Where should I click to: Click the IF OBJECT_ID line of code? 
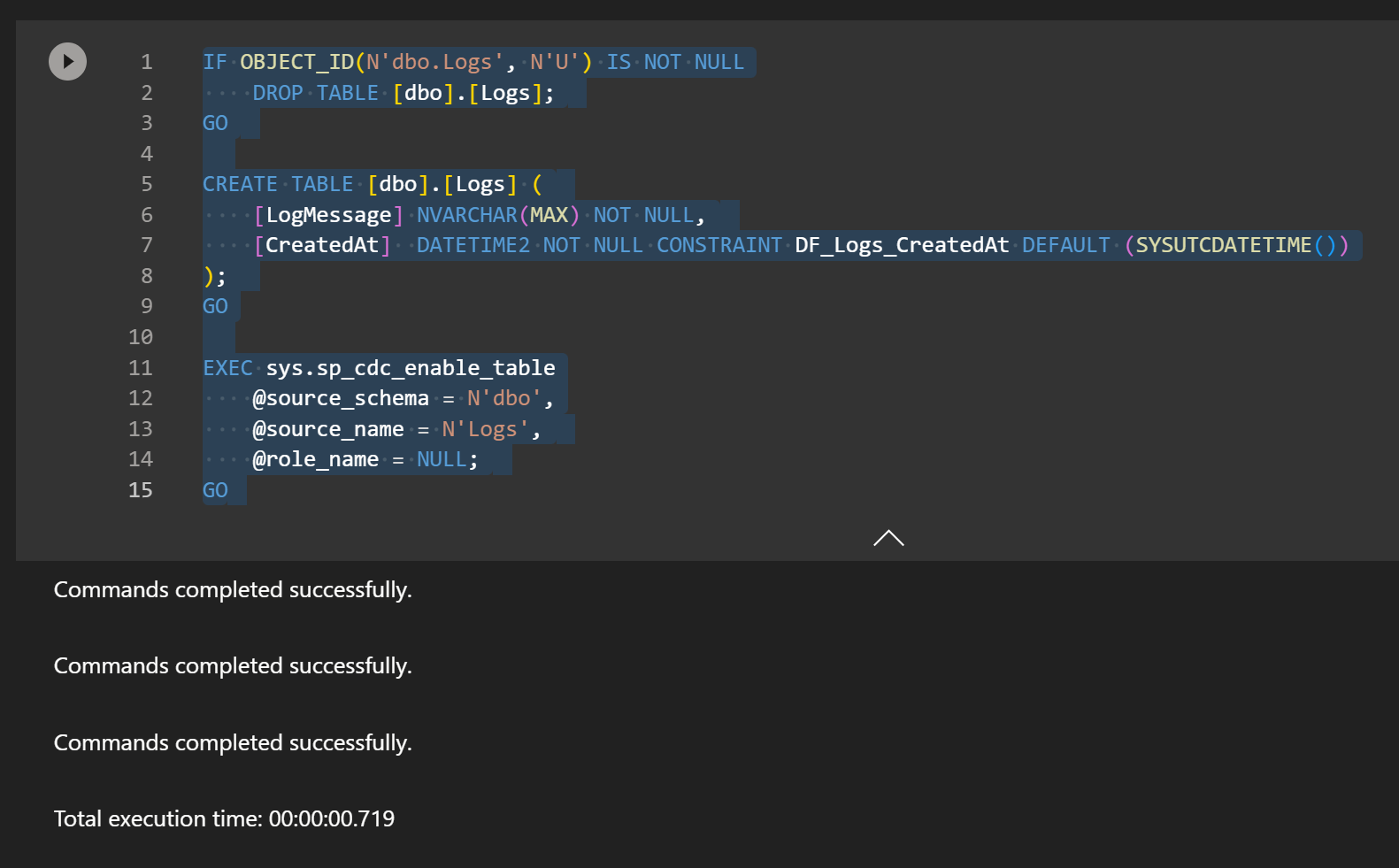pyautogui.click(x=473, y=62)
